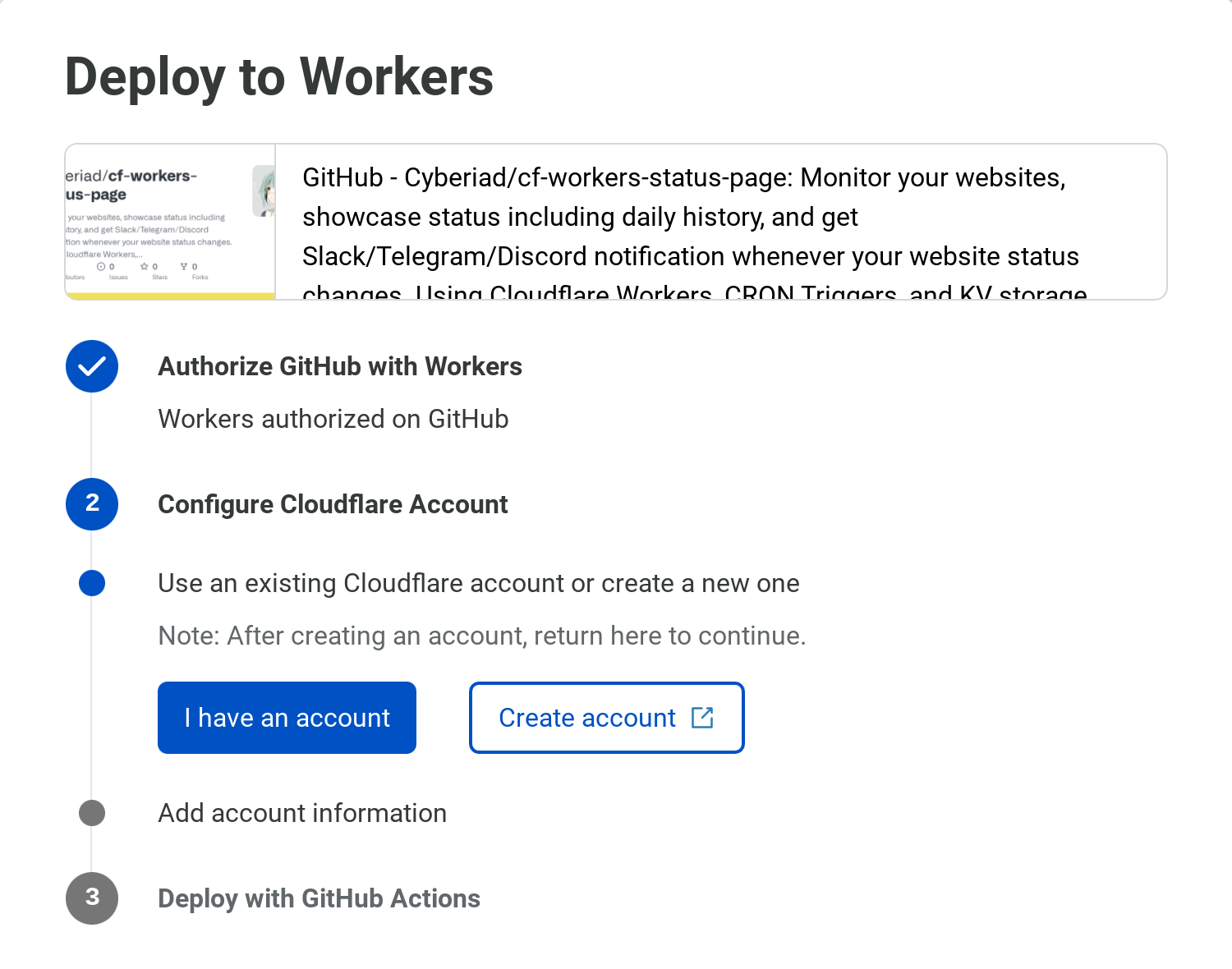Click the blue checkmark step-one icon
Image resolution: width=1232 pixels, height=969 pixels.
[92, 366]
